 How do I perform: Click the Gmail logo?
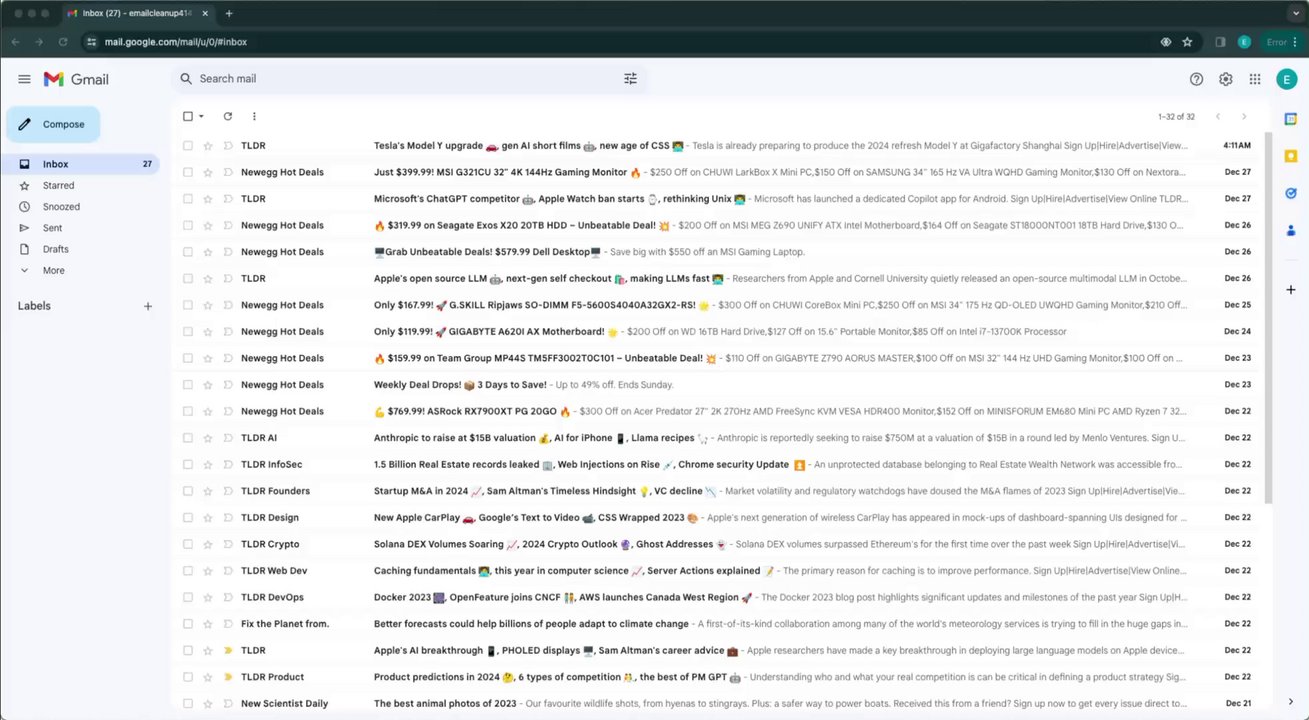pos(76,79)
